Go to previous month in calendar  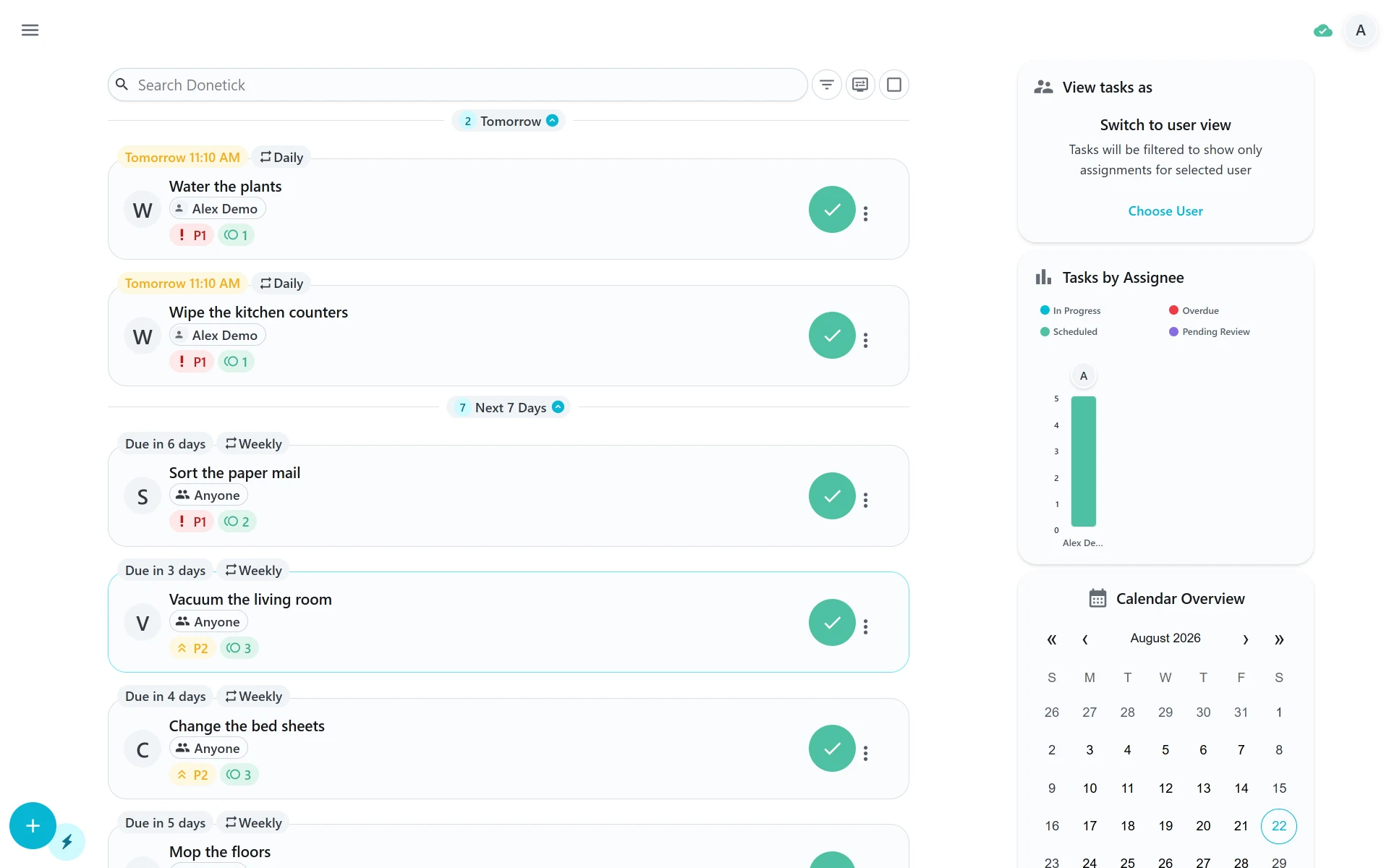(x=1085, y=639)
